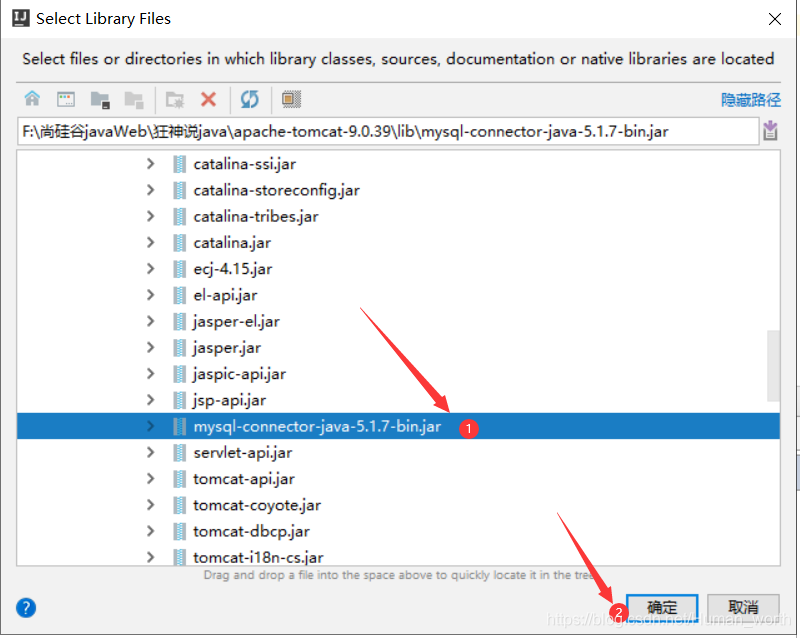This screenshot has height=638, width=800.
Task: Select servlet-api.jar file row
Action: click(x=398, y=452)
